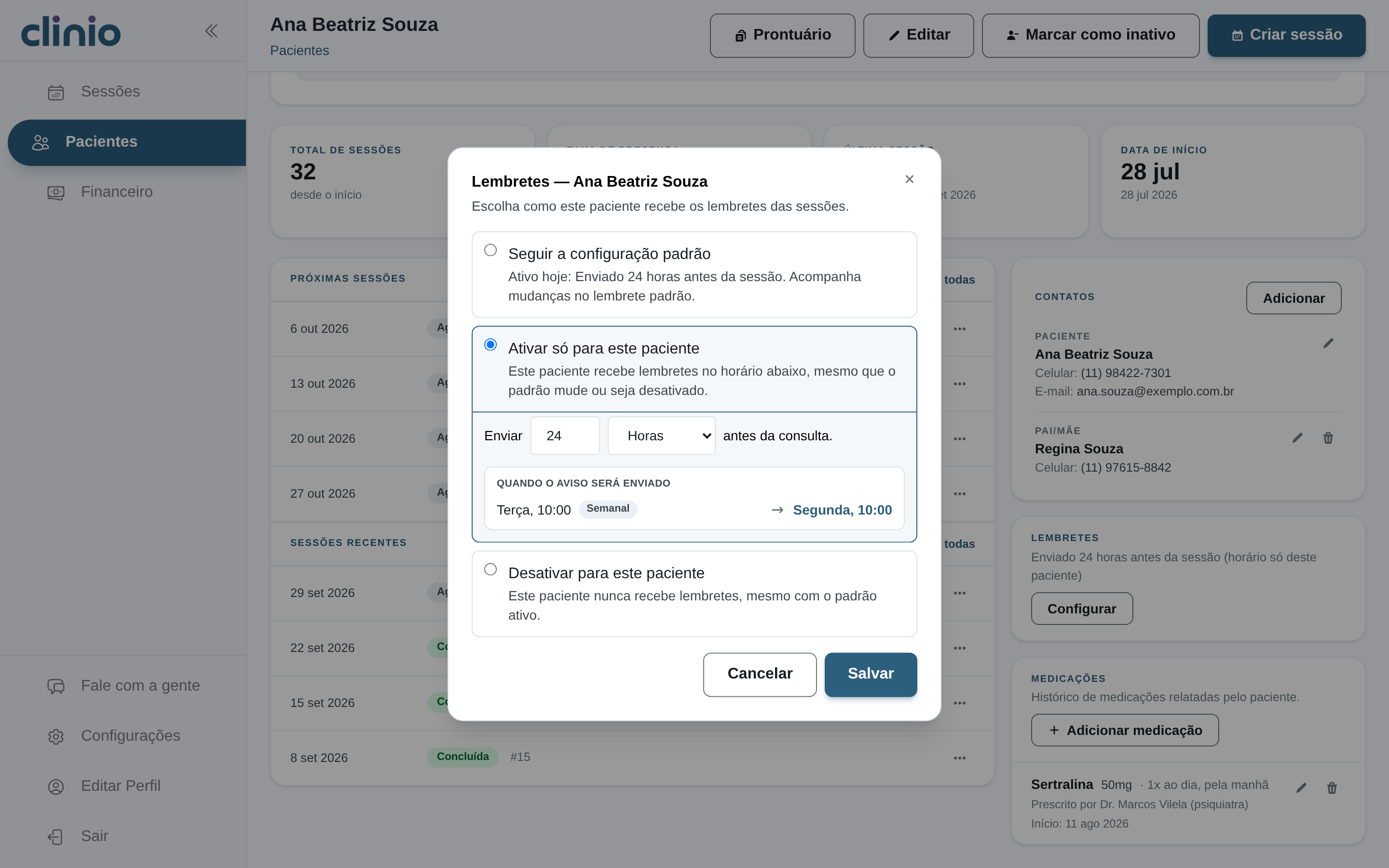
Task: Click Criar sessão
Action: (1286, 36)
